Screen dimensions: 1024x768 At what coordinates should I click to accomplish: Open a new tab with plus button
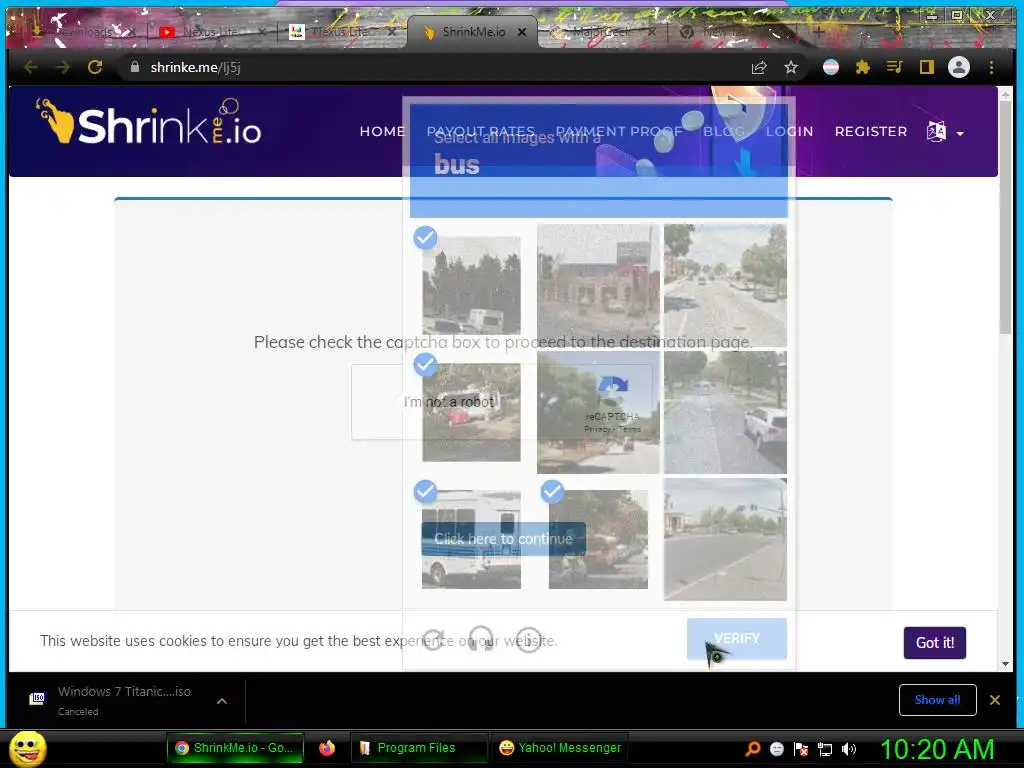pyautogui.click(x=818, y=31)
